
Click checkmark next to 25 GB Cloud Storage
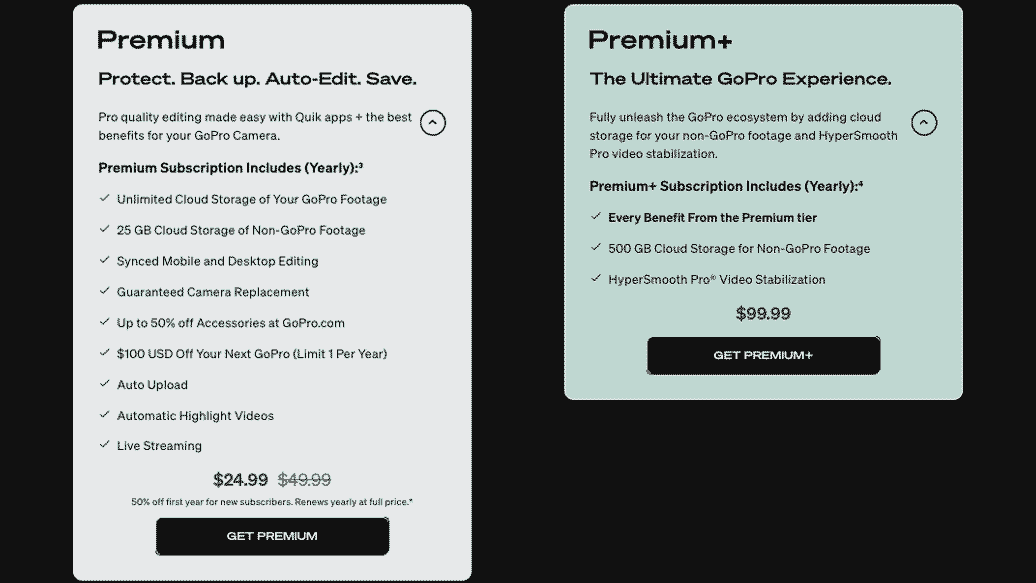(104, 230)
